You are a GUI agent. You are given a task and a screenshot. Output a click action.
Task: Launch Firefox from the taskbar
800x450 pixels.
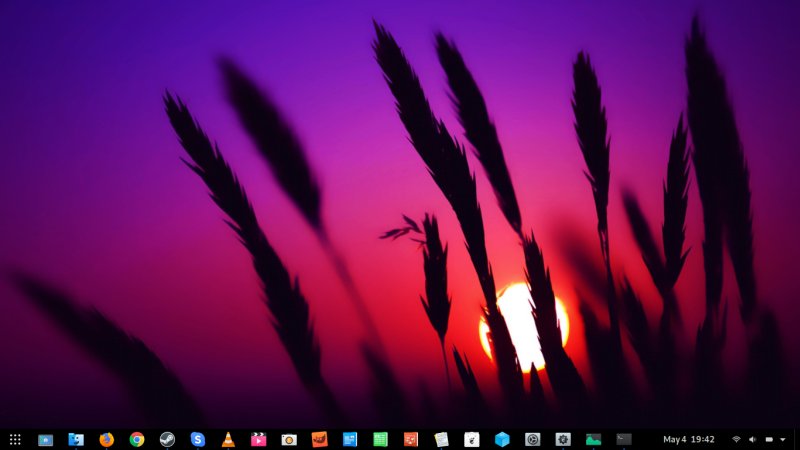point(107,439)
